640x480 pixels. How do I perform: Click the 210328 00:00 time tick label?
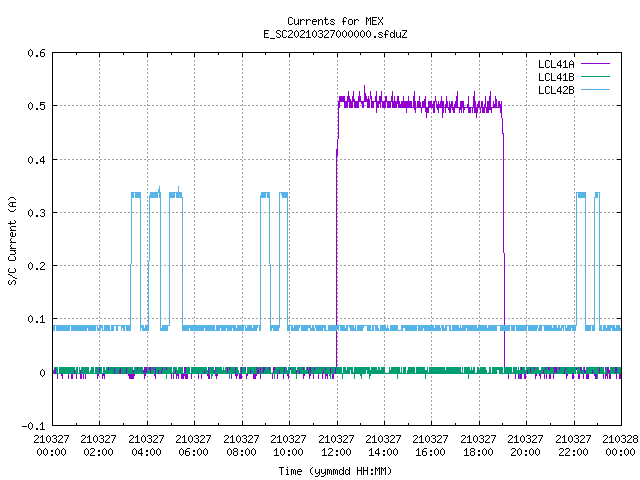coord(620,446)
